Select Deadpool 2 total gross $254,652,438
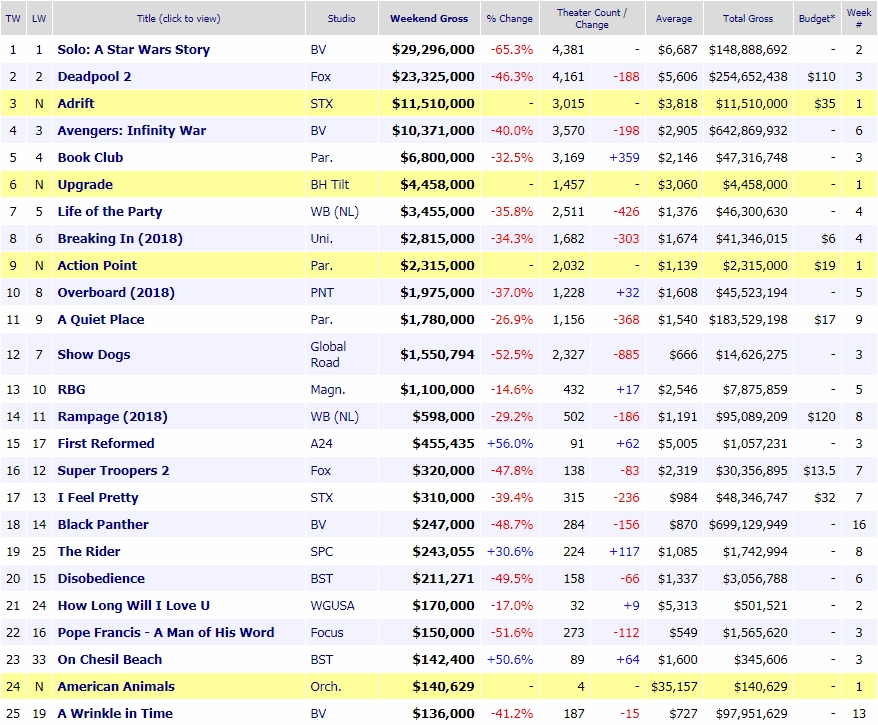This screenshot has width=878, height=725. tap(748, 76)
